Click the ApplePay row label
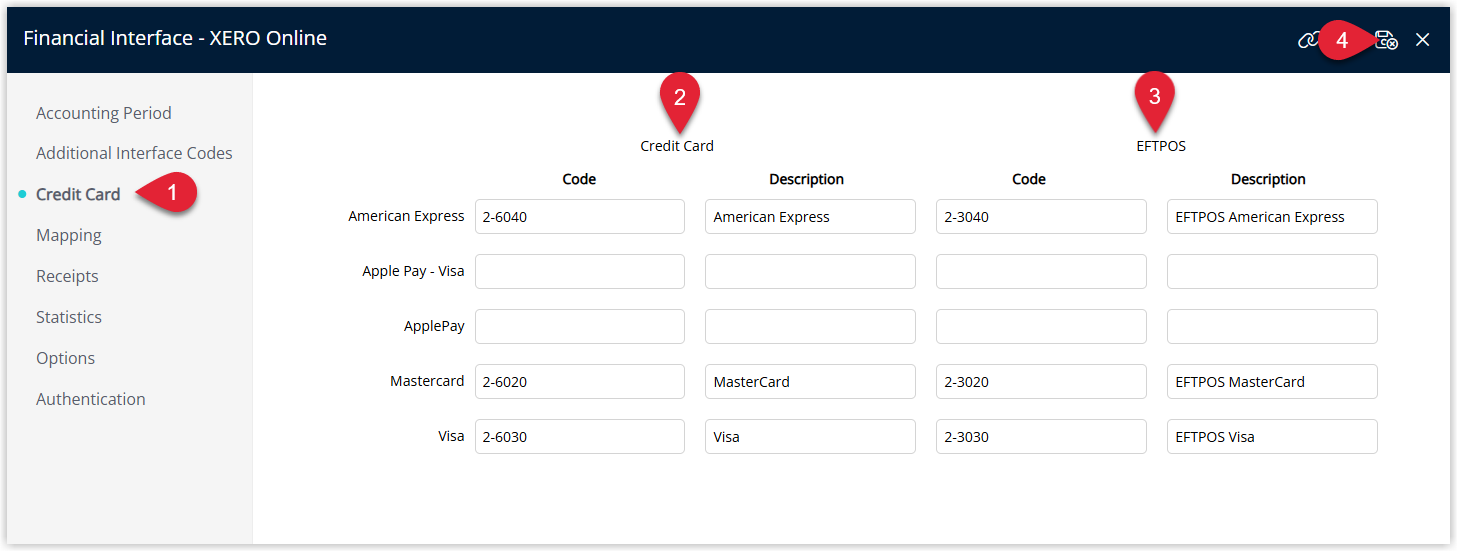 click(434, 326)
